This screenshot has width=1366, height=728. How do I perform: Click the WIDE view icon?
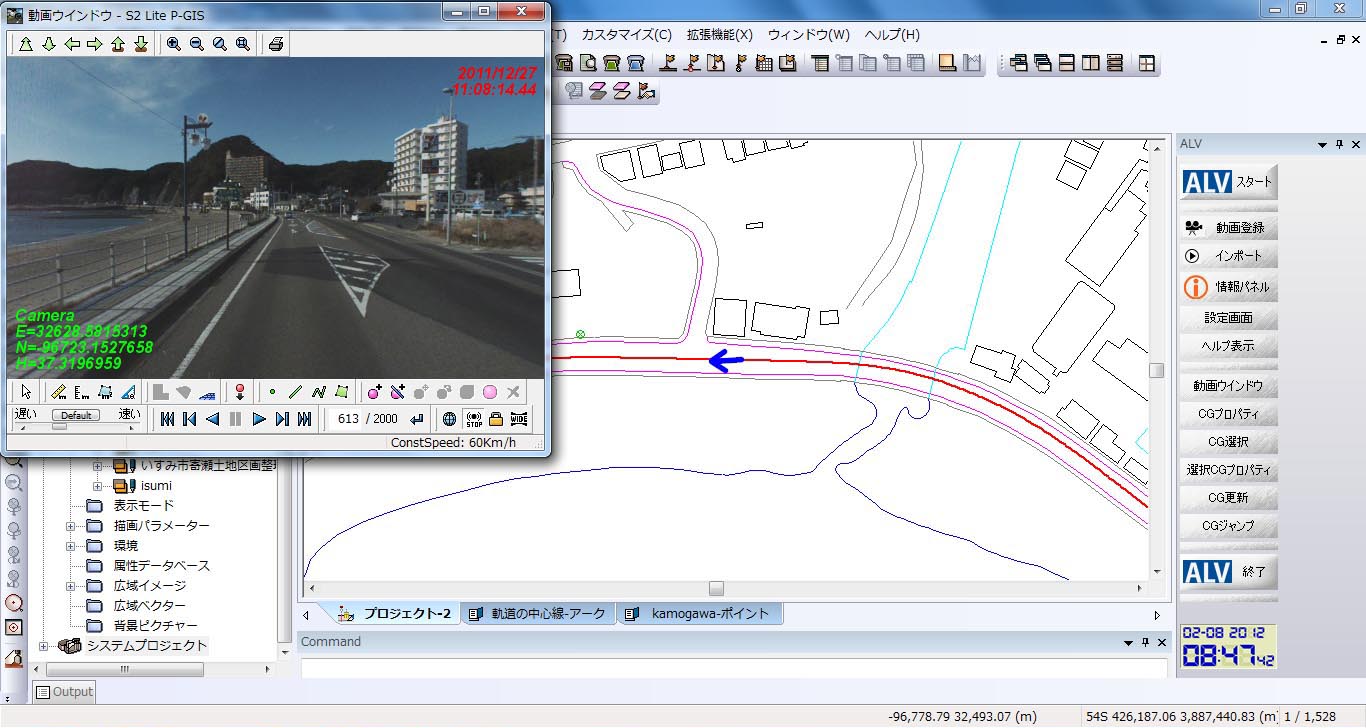pyautogui.click(x=519, y=419)
